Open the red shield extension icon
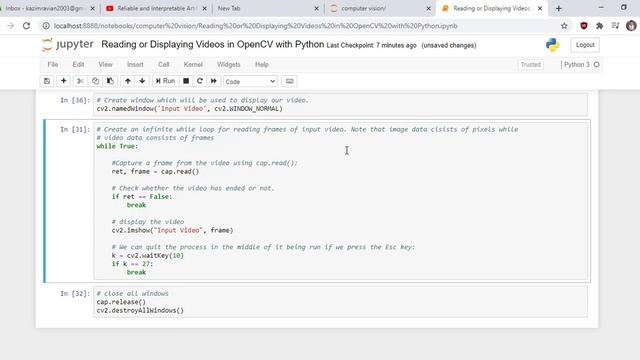This screenshot has width=640, height=360. click(x=584, y=26)
